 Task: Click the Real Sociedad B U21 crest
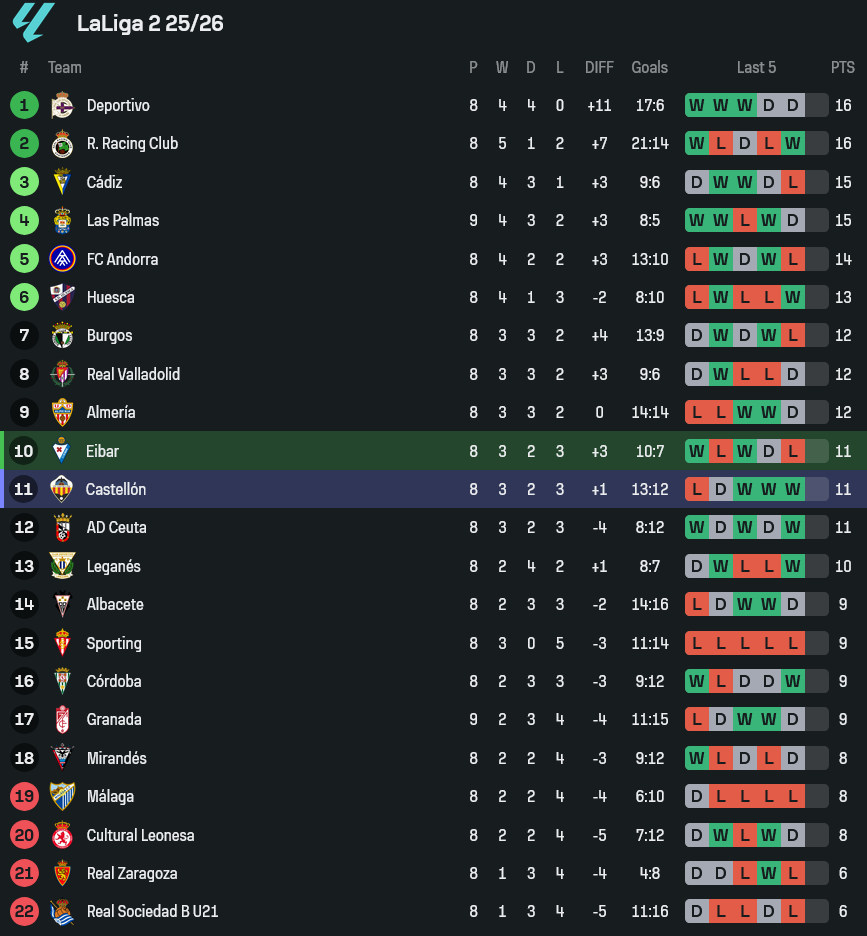(62, 912)
